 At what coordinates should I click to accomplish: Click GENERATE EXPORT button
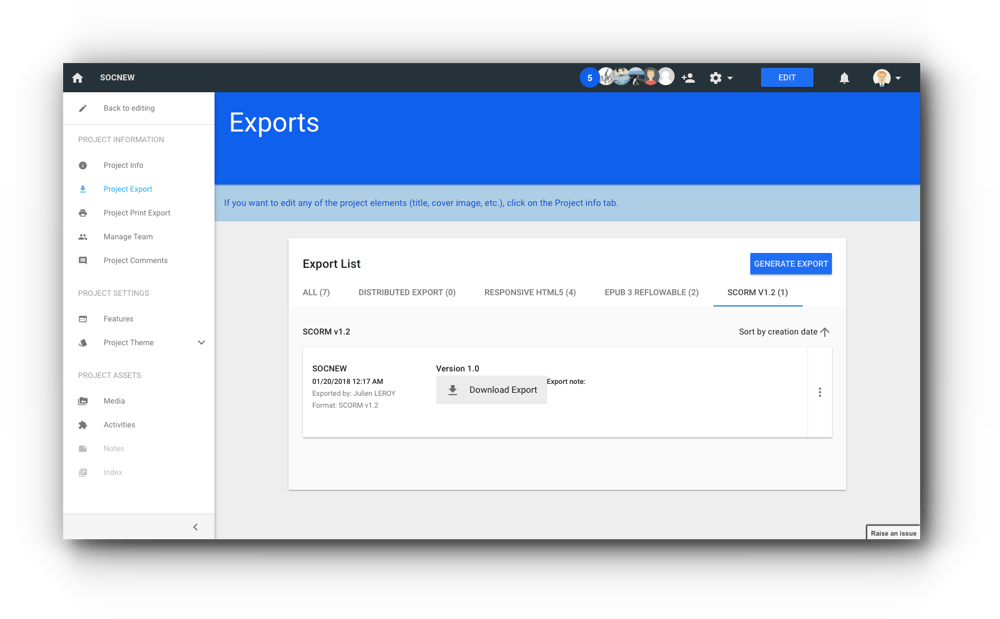791,264
